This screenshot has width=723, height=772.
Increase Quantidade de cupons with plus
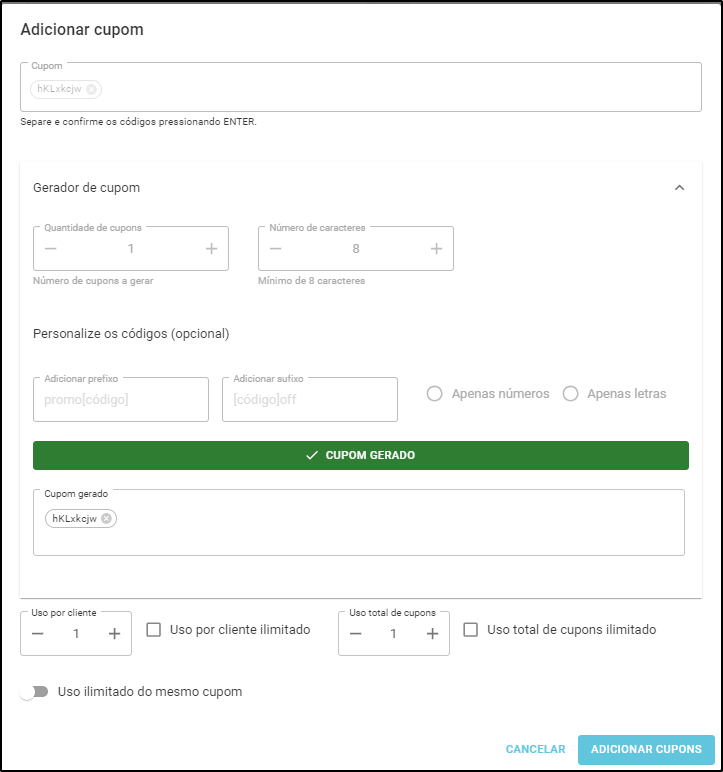coord(211,249)
